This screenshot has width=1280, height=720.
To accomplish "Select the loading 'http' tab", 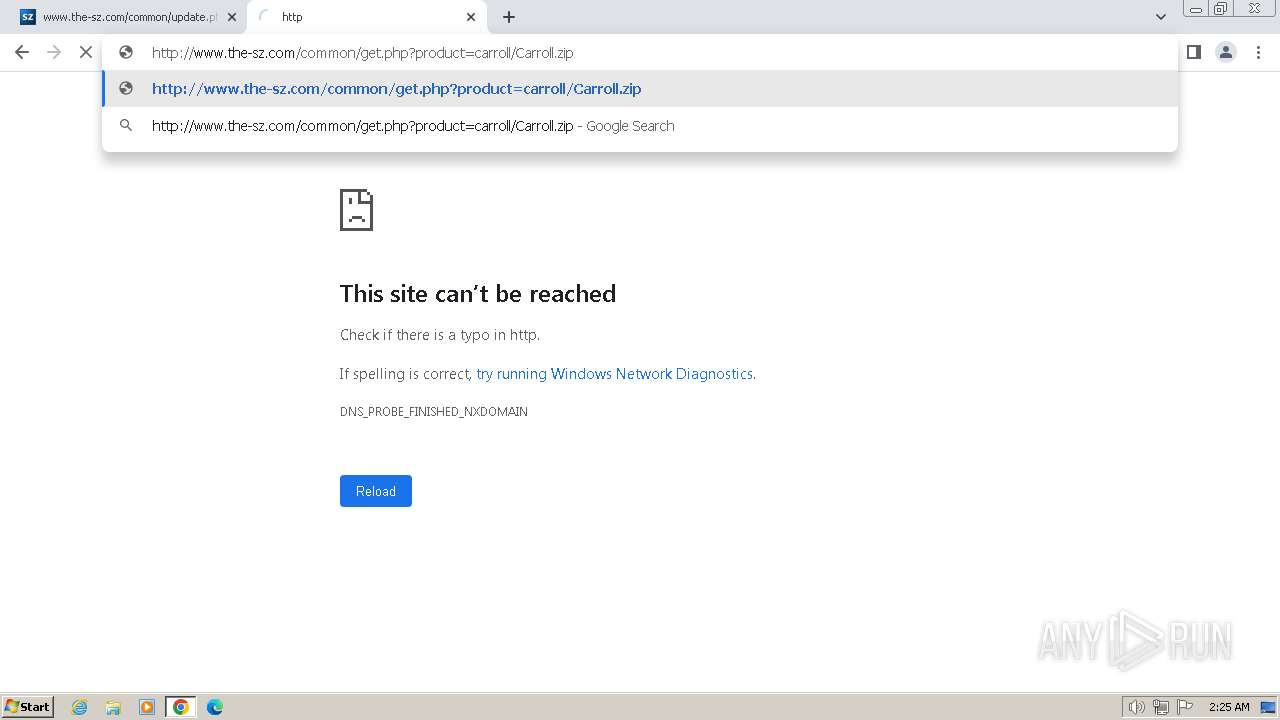I will pyautogui.click(x=367, y=17).
